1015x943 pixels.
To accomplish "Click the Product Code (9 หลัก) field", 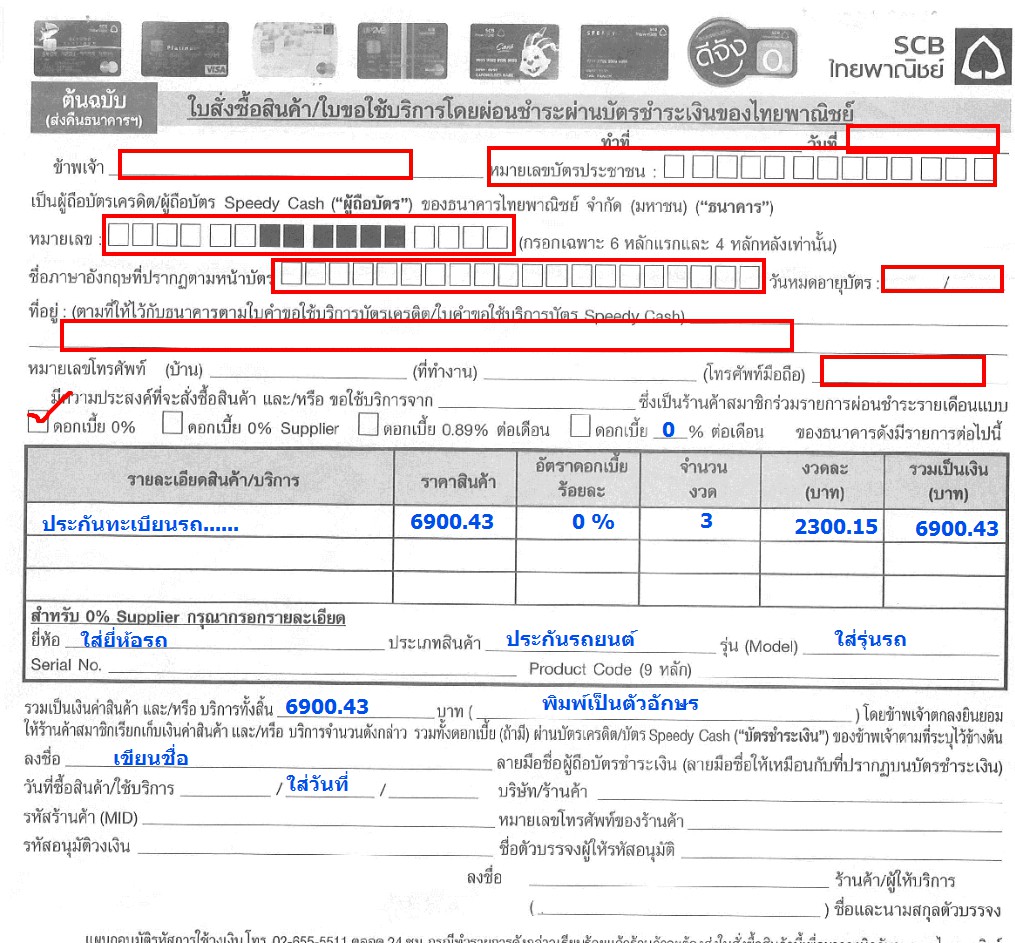I will [x=849, y=671].
